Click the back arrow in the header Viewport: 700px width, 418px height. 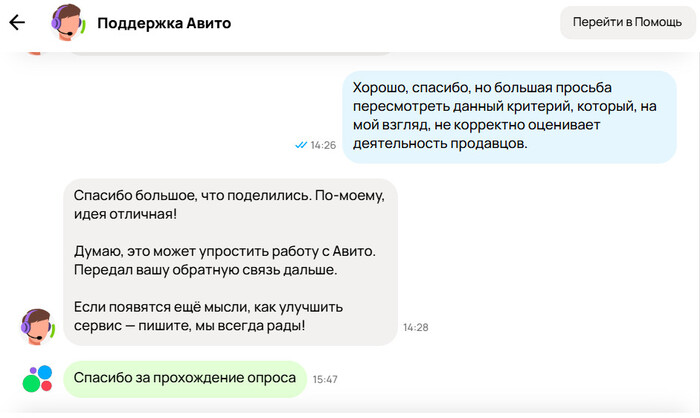17,22
